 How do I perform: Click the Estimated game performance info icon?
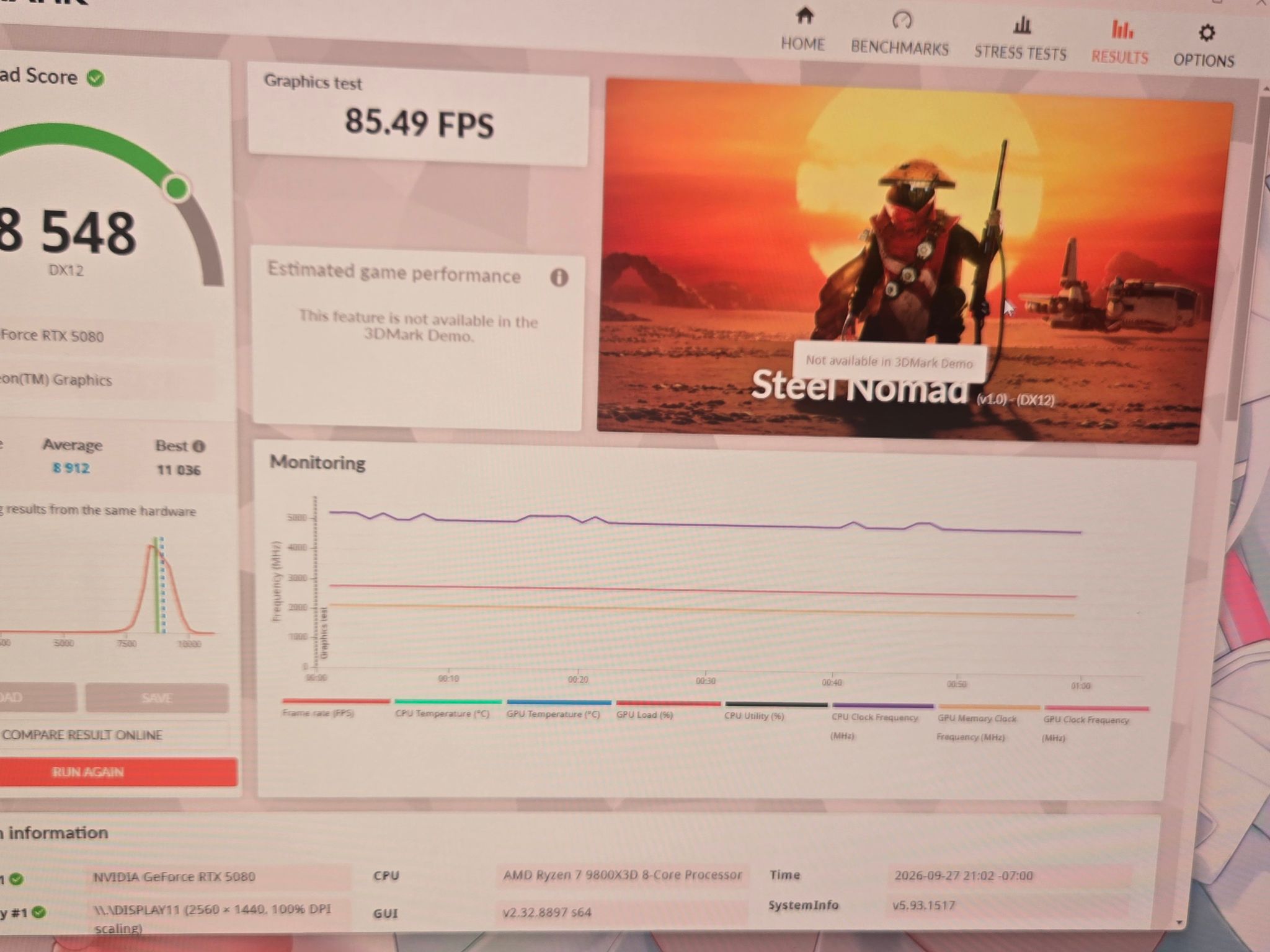point(559,277)
